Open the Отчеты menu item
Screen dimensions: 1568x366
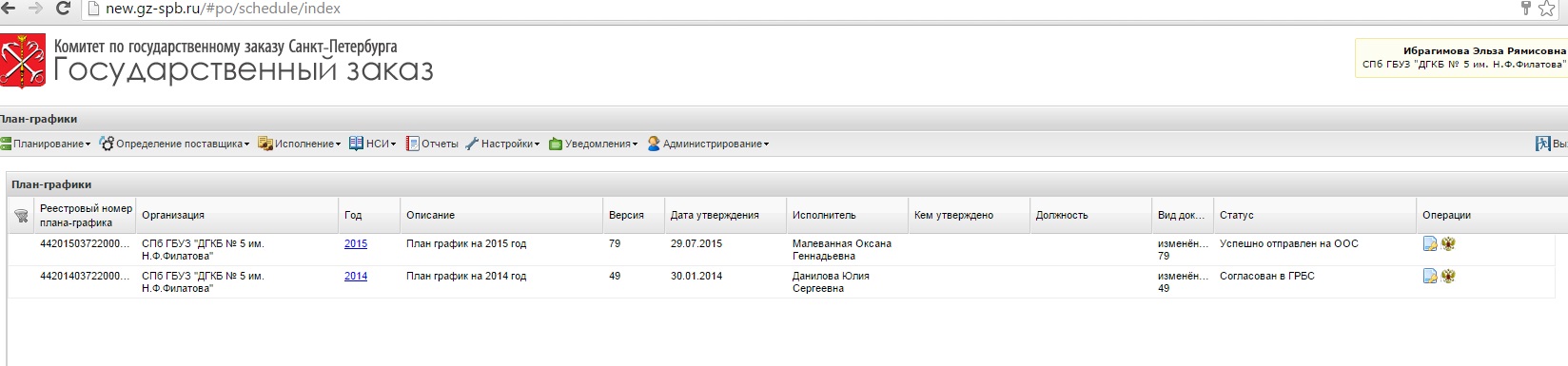pos(432,144)
